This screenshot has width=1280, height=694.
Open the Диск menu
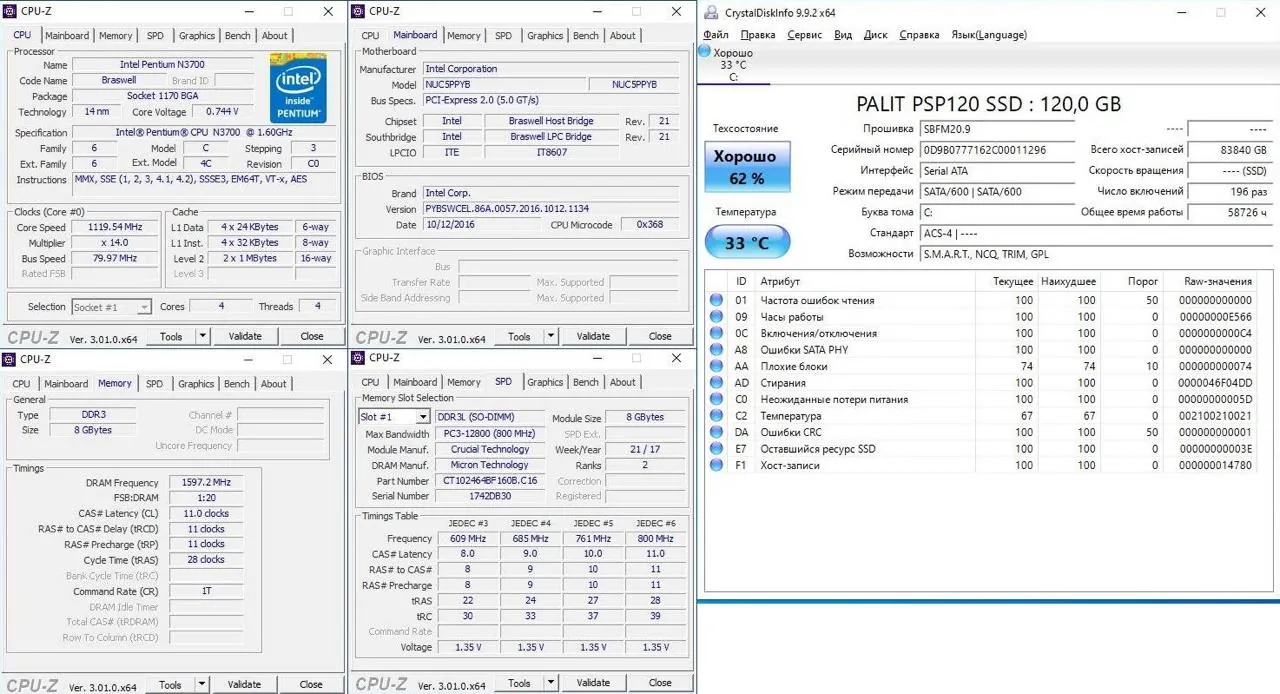point(875,35)
